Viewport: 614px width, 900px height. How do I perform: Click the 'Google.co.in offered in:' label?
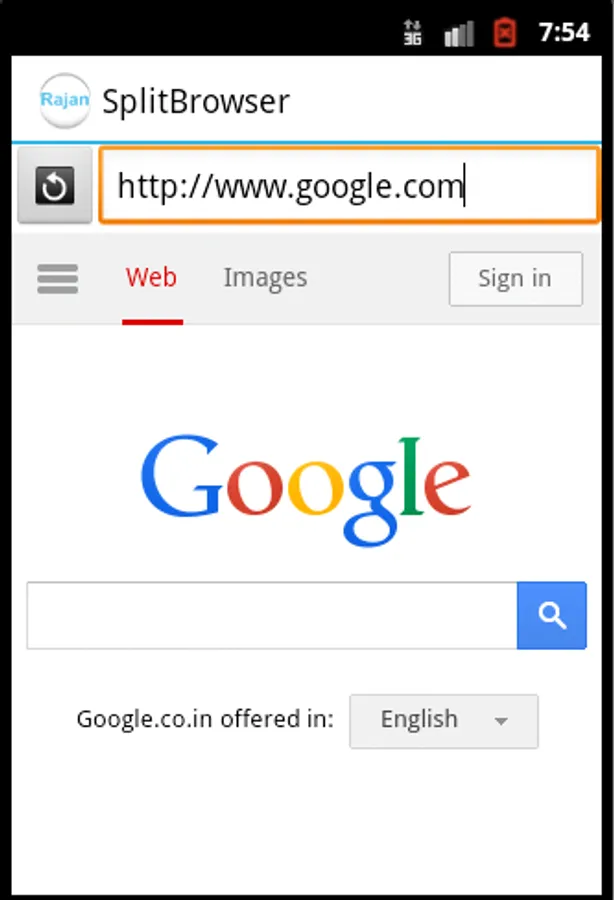tap(205, 719)
